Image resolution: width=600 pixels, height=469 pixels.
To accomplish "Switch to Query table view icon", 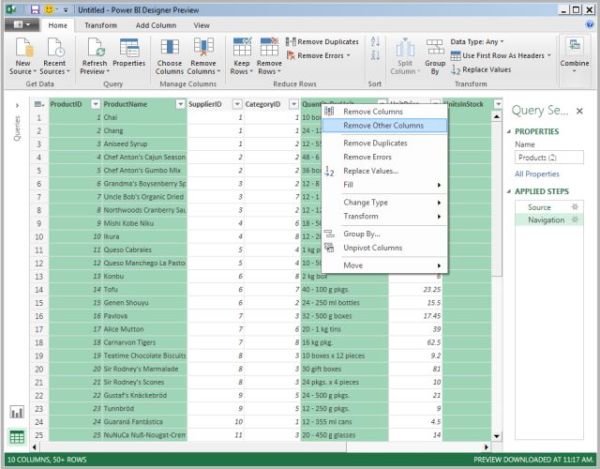I will (17, 436).
